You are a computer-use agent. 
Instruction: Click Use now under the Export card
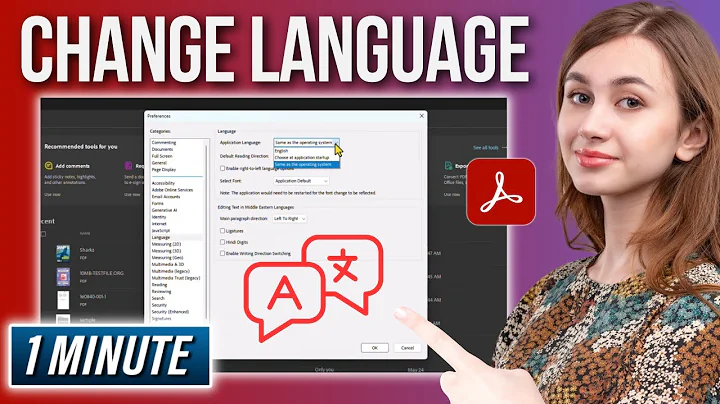pyautogui.click(x=452, y=195)
